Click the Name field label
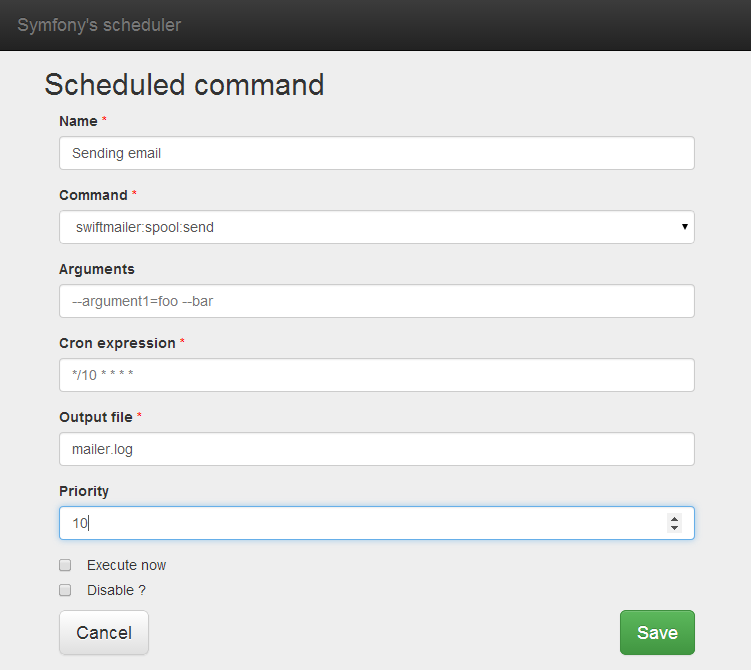Viewport: 751px width, 670px height. point(78,121)
